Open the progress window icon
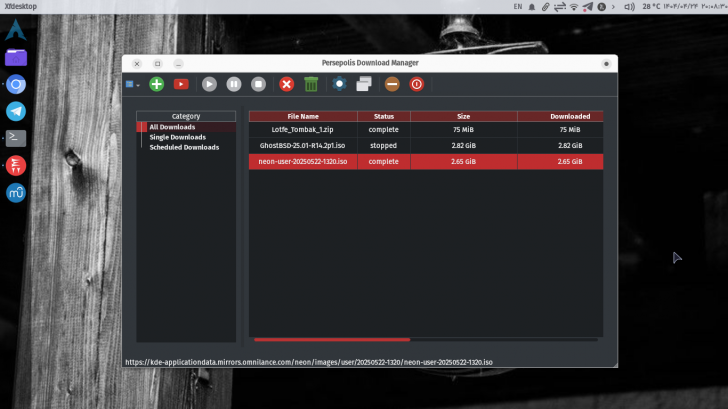The width and height of the screenshot is (728, 409). pyautogui.click(x=364, y=84)
